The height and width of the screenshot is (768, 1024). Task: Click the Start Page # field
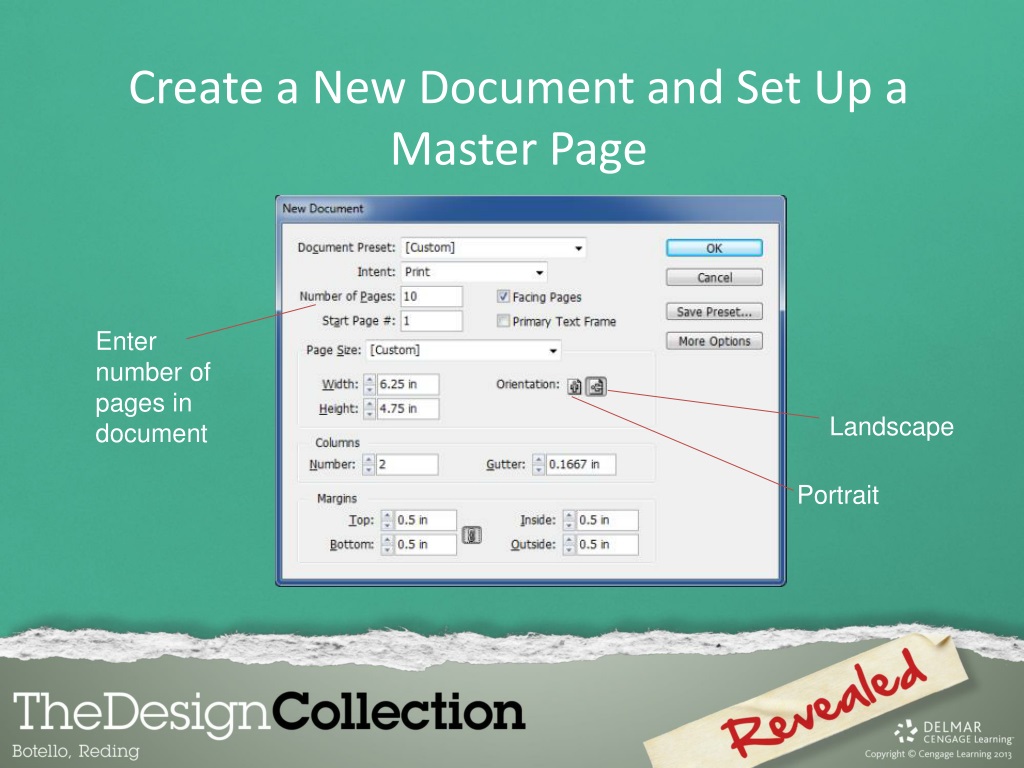tap(432, 321)
